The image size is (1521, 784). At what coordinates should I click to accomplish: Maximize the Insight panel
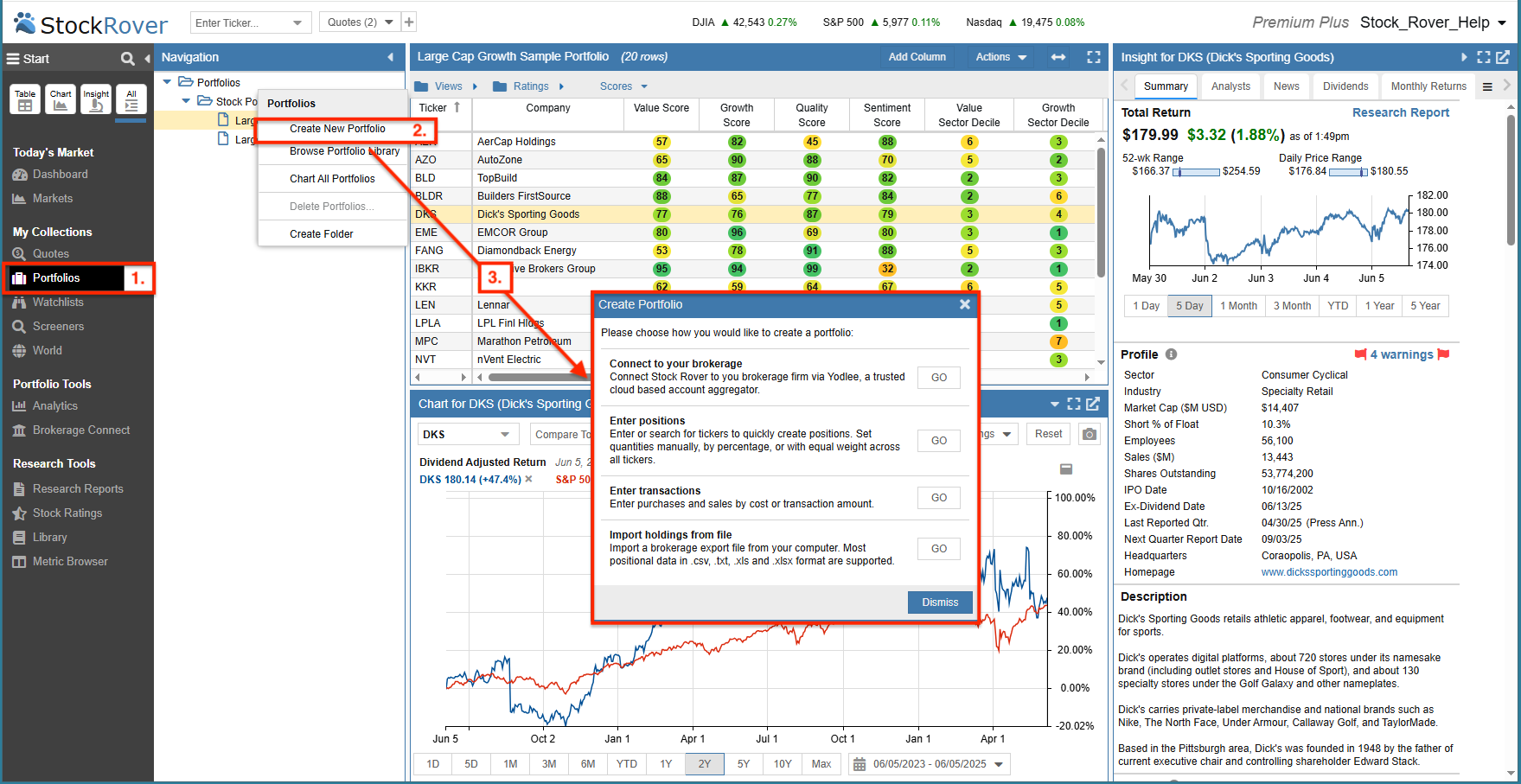click(1484, 57)
